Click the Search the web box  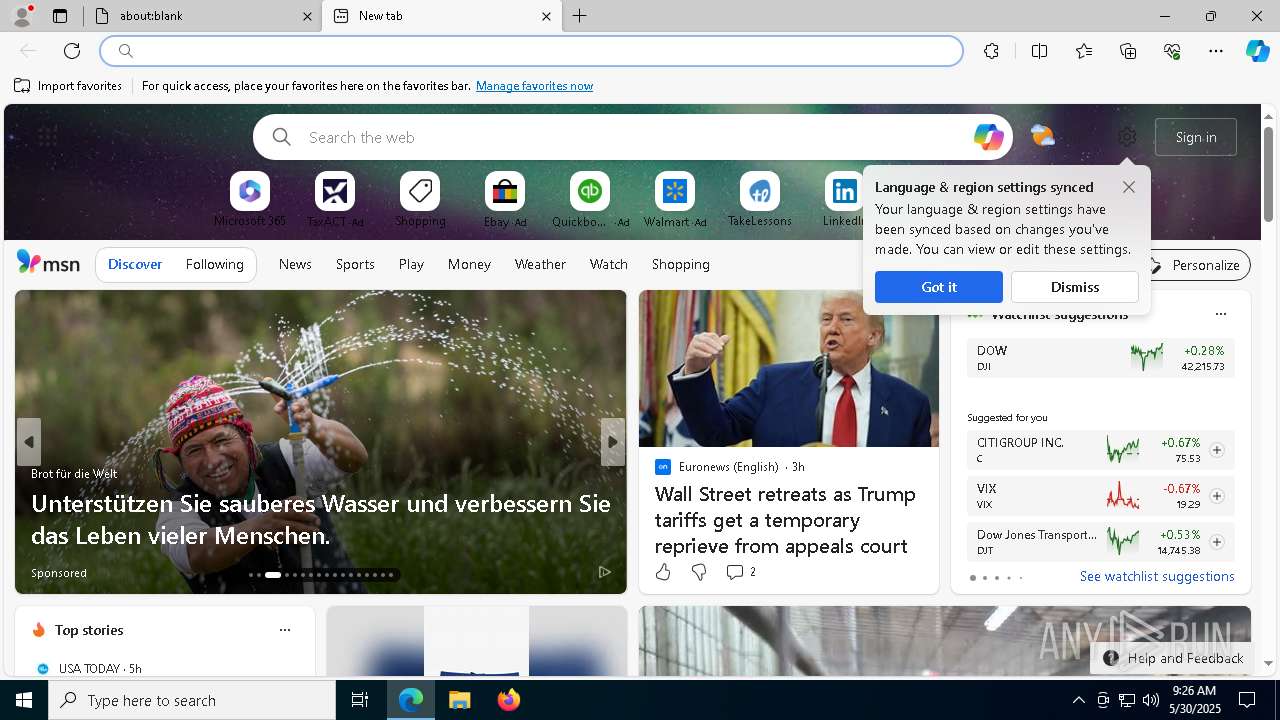pos(632,137)
